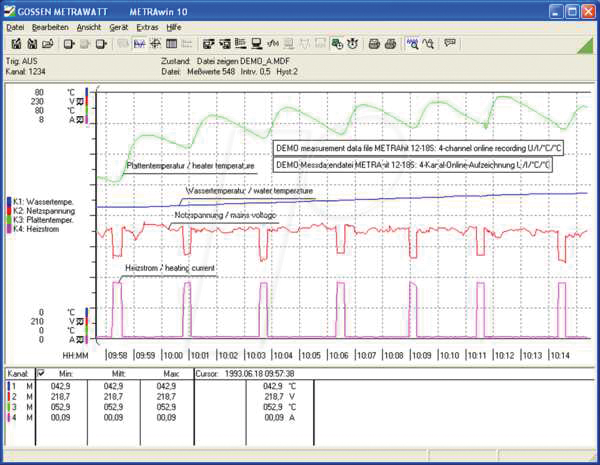
Task: Click the Plattentemperatur / heater temperature label
Action: [190, 165]
